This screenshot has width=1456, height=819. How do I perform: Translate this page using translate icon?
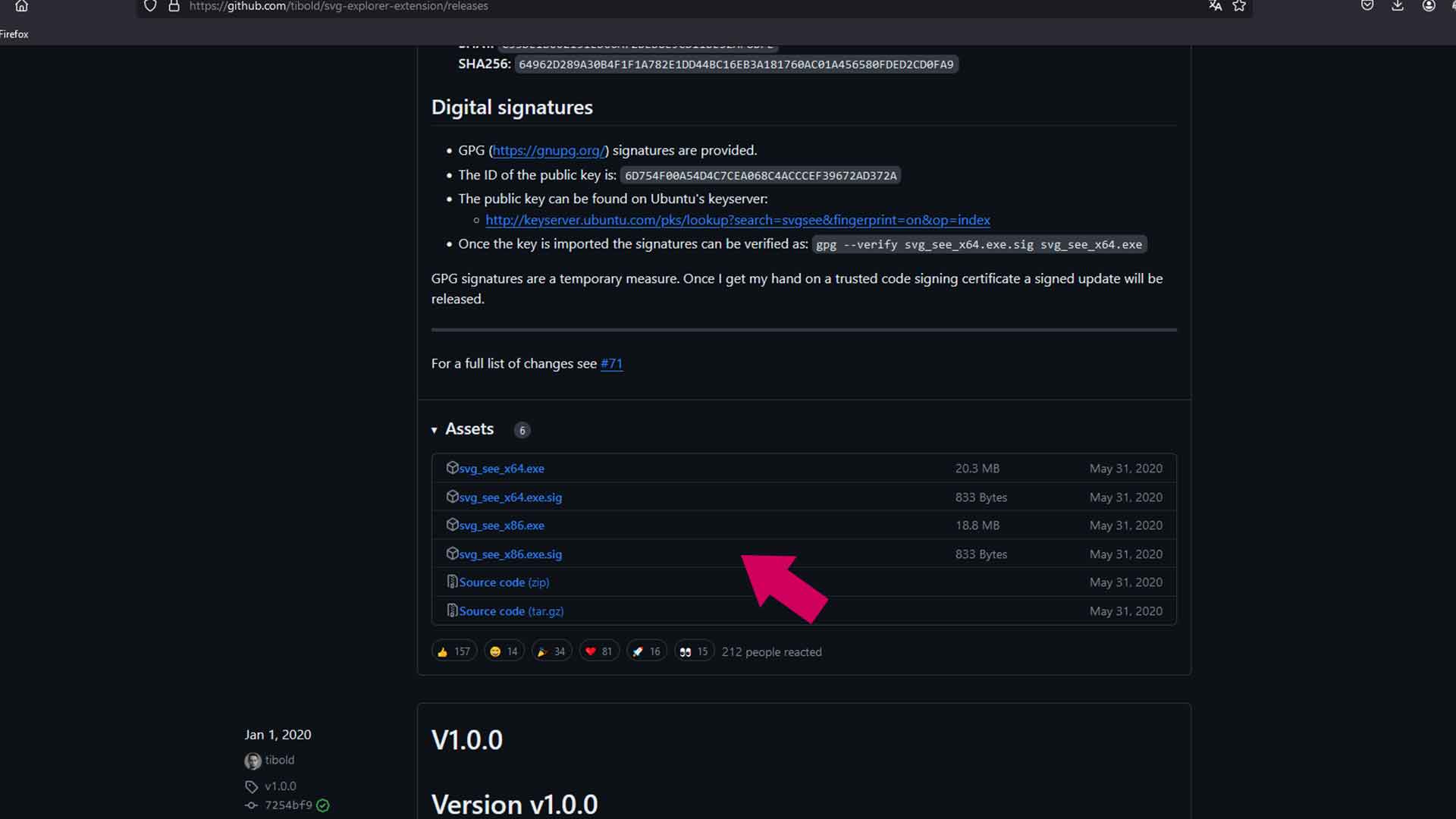[x=1215, y=6]
